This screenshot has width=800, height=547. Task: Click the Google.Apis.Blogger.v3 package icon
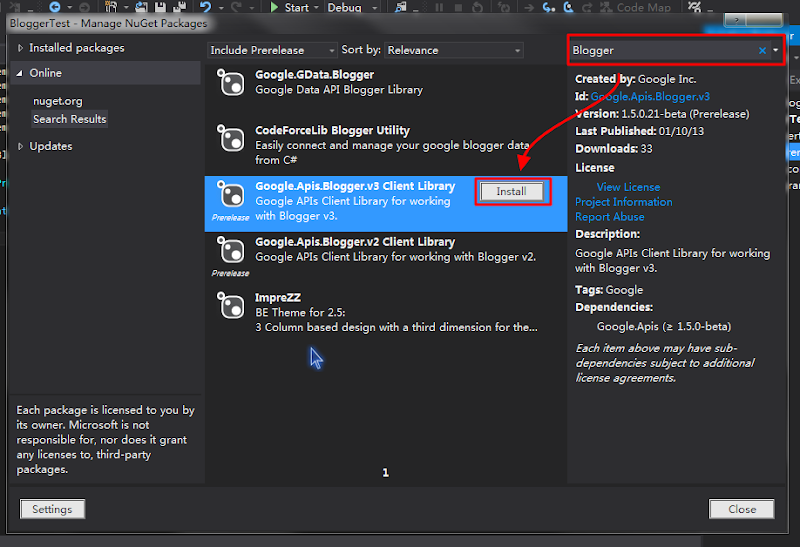pyautogui.click(x=231, y=194)
